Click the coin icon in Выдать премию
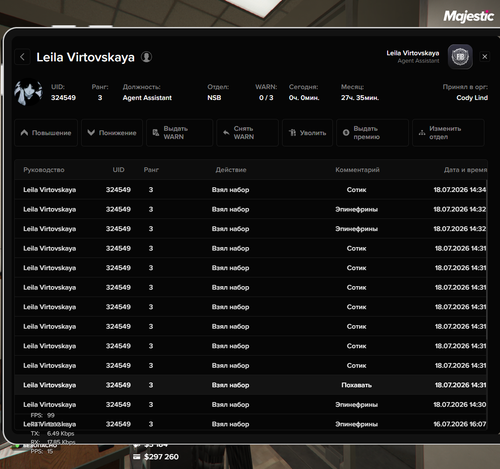This screenshot has width=500, height=469. pyautogui.click(x=346, y=133)
